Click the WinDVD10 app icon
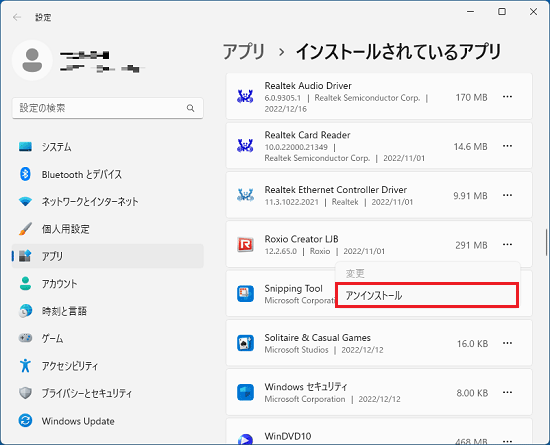Viewport: 550px width, 445px height. (245, 439)
